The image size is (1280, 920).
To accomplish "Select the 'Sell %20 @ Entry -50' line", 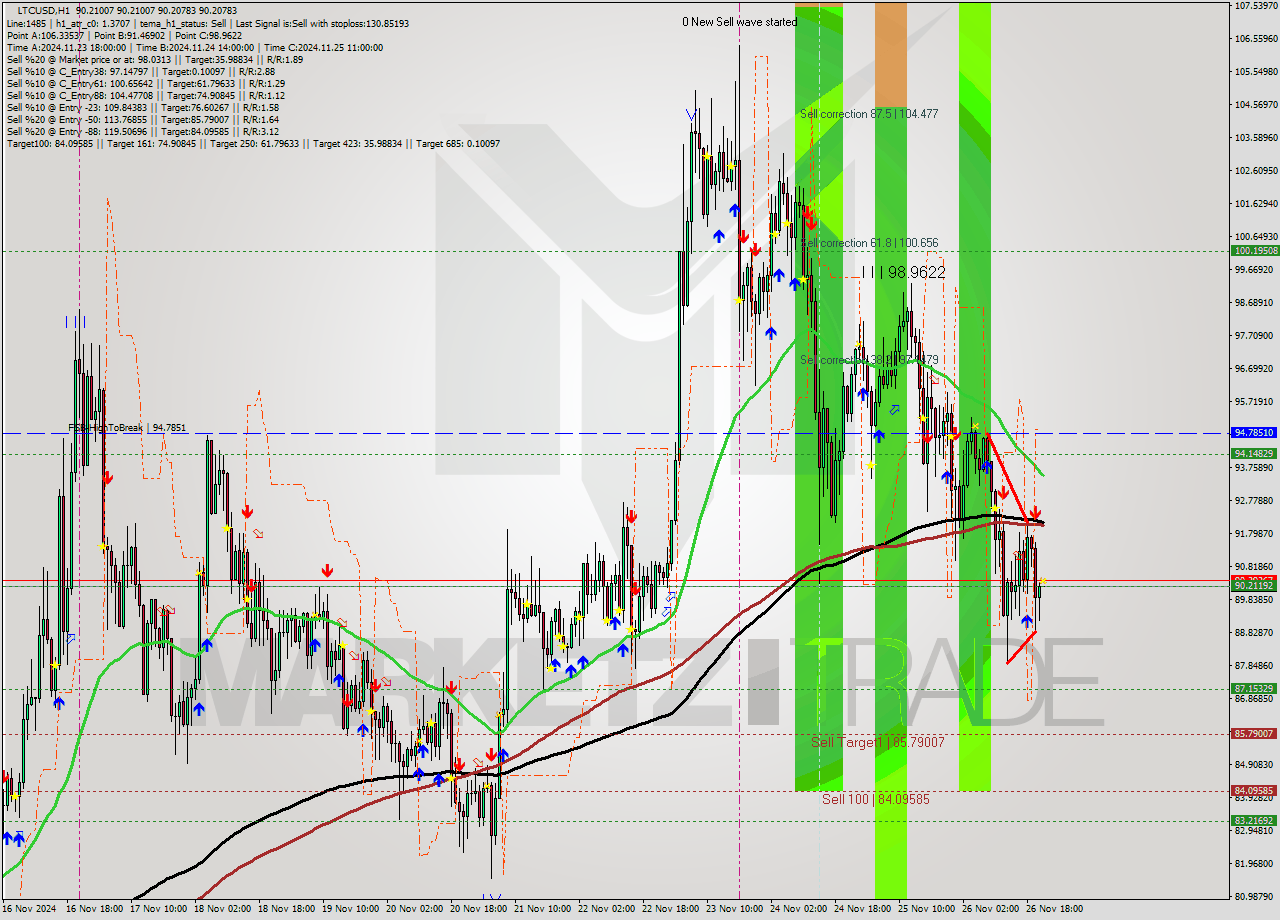I will point(142,119).
